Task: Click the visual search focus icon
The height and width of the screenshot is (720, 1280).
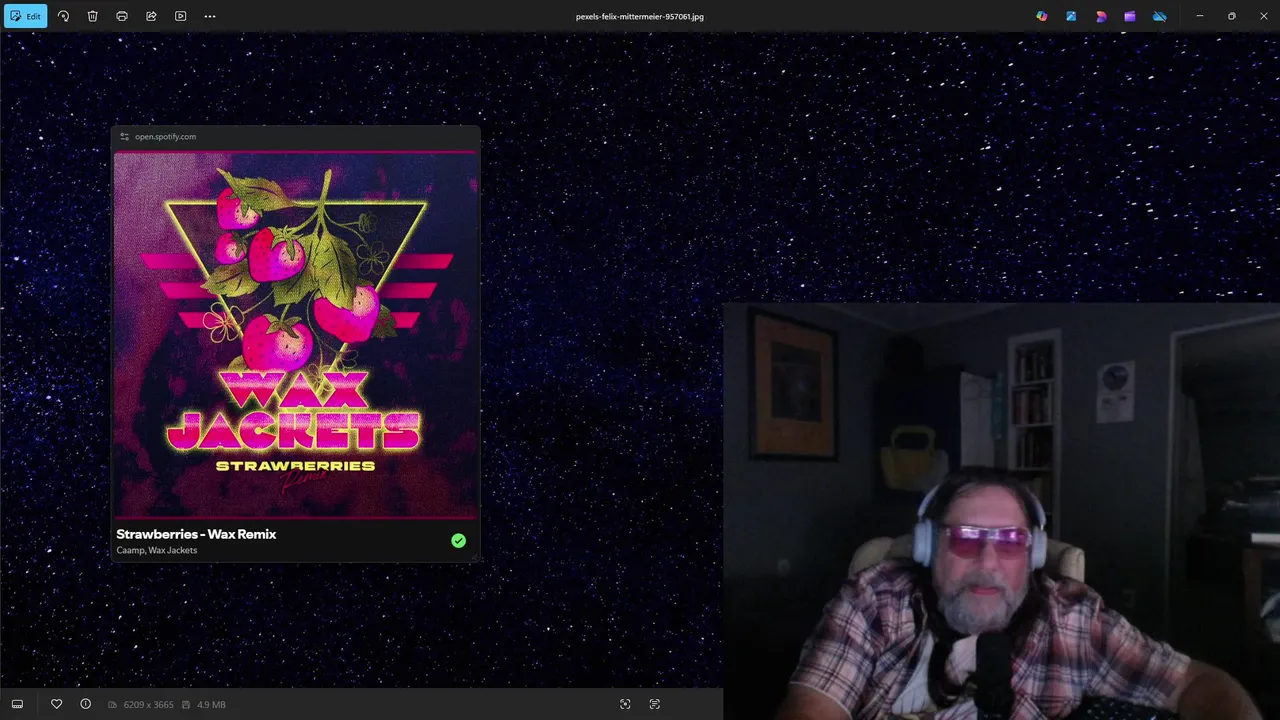Action: point(625,704)
